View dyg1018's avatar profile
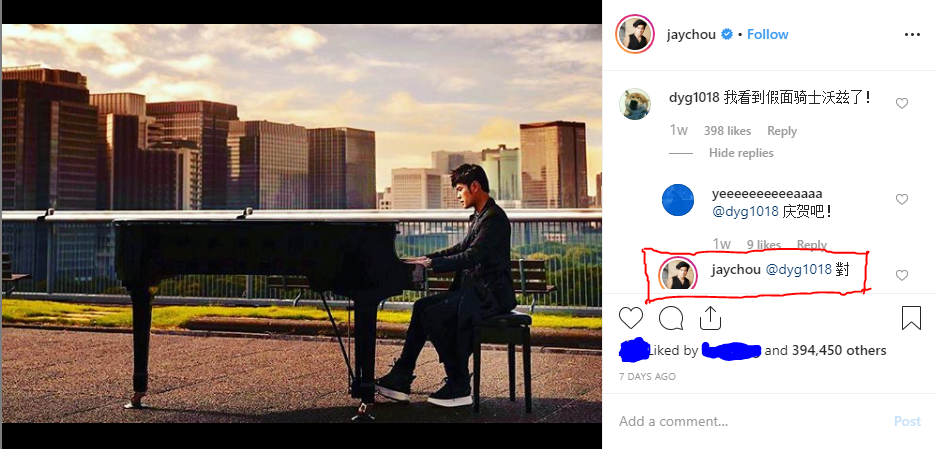 click(635, 104)
